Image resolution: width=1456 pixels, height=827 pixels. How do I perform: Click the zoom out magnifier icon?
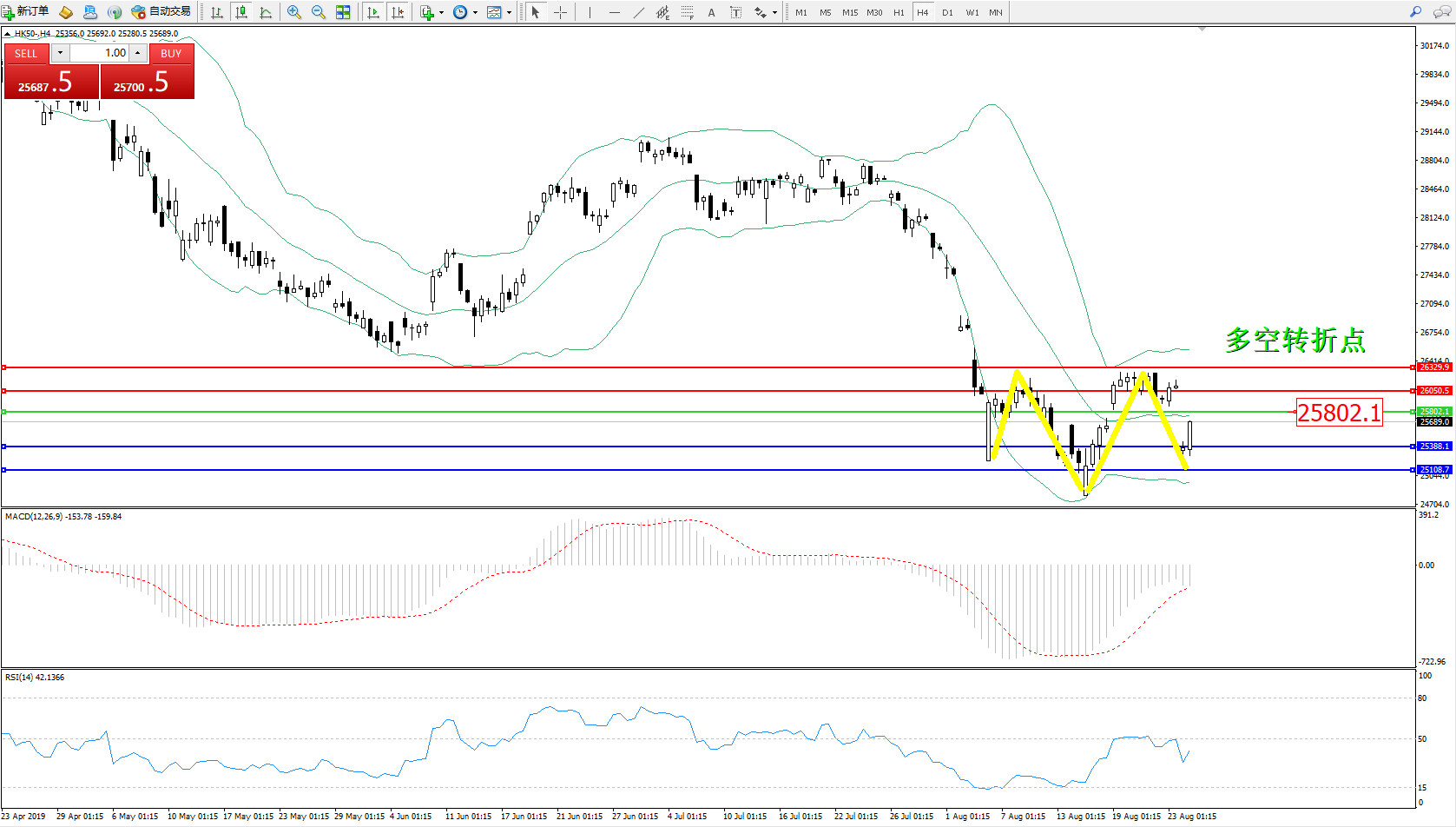[x=318, y=12]
